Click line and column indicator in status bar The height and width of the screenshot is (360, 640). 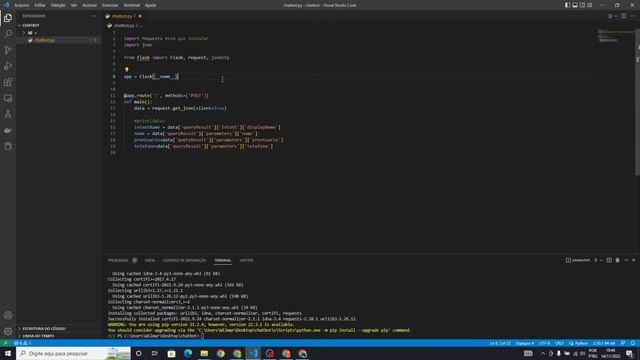point(500,343)
